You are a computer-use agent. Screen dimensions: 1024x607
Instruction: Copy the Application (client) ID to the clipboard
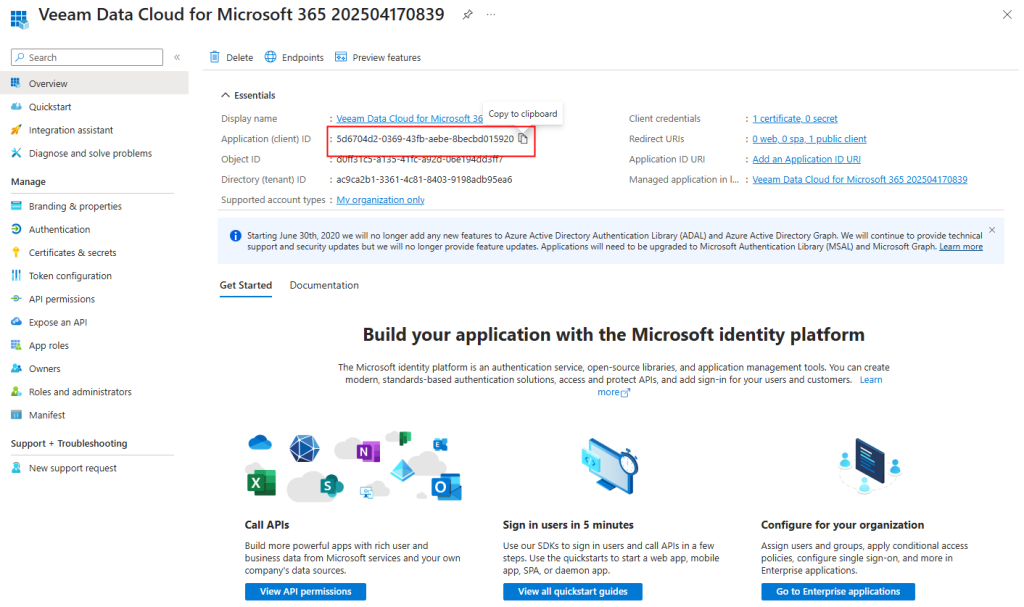523,139
